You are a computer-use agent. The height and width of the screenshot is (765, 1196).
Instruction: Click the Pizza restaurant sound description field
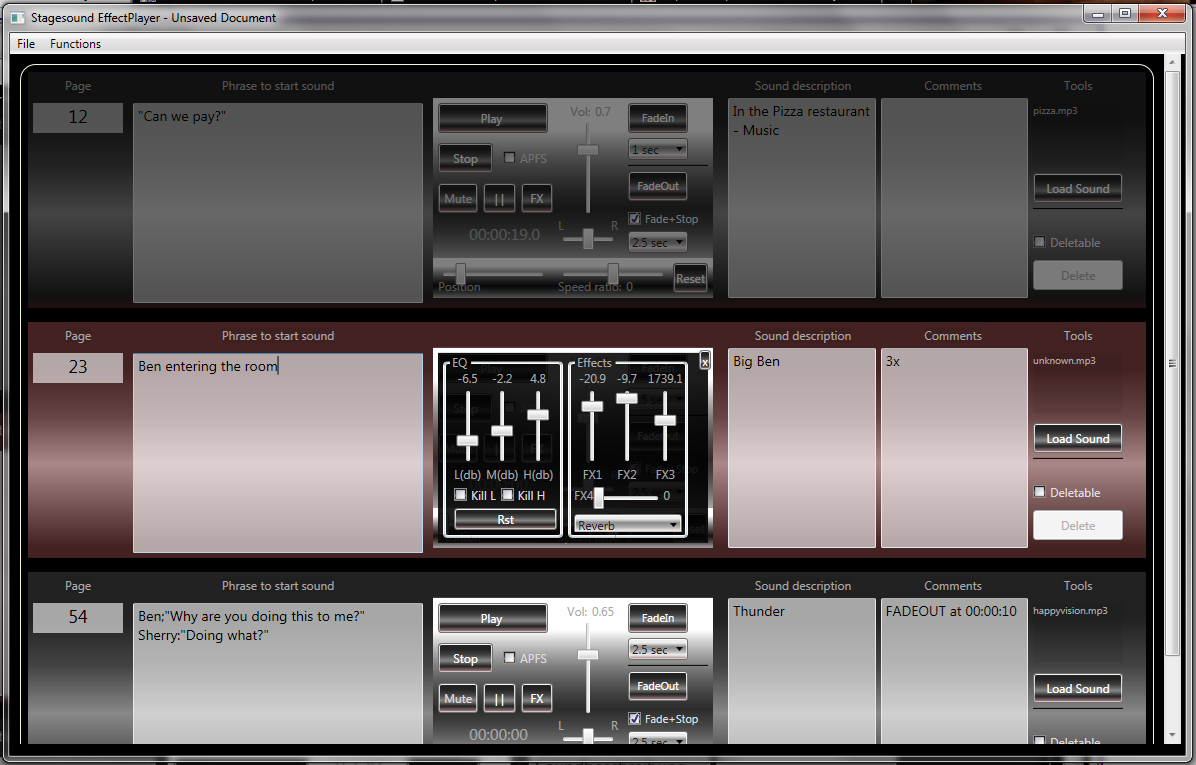802,198
